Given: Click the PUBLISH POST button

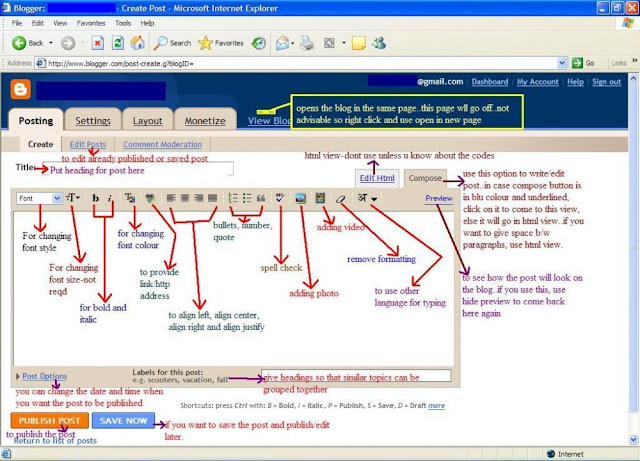Looking at the screenshot, I should tap(49, 420).
